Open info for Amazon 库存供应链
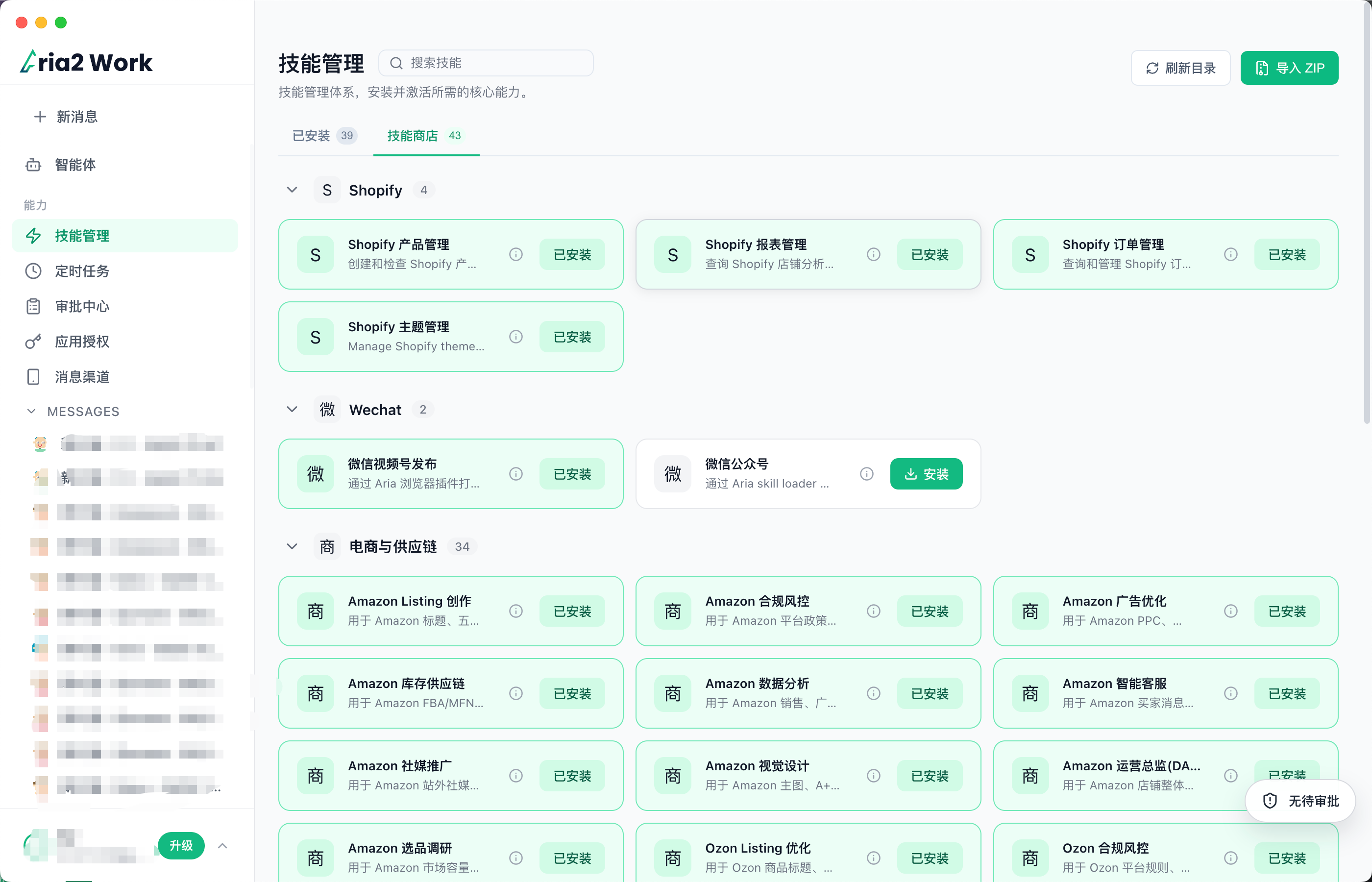This screenshot has width=1372, height=882. (x=516, y=693)
